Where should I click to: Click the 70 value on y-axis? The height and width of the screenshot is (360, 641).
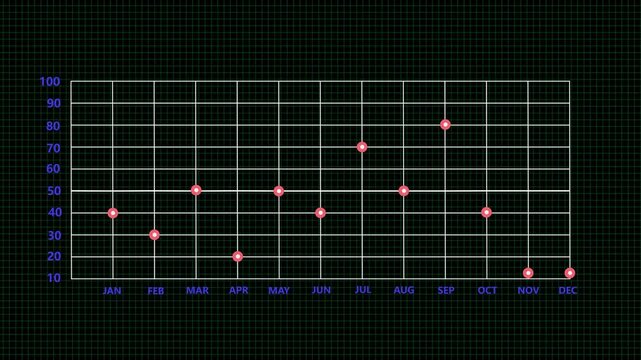(54, 148)
